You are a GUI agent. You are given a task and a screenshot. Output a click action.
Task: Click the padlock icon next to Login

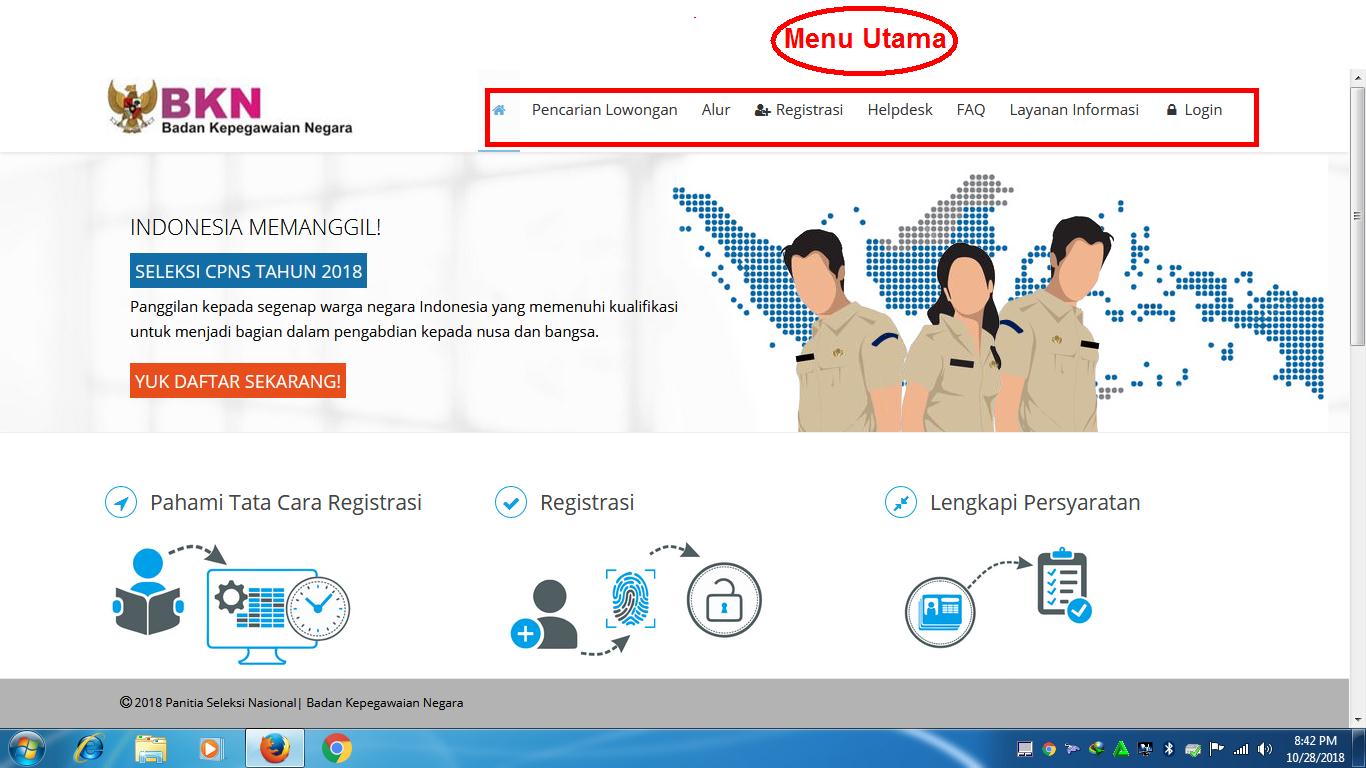click(x=1170, y=110)
